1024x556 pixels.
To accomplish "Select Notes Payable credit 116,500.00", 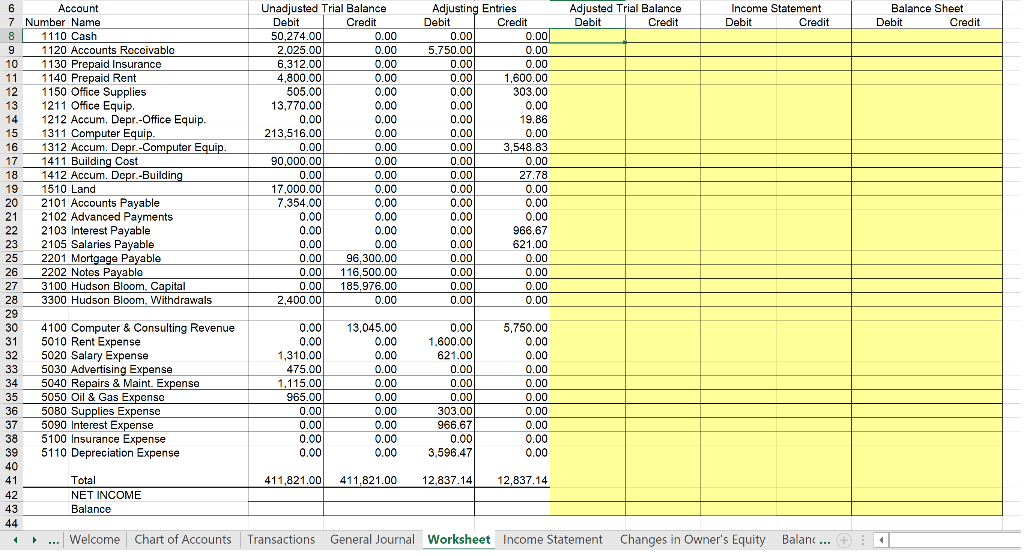I will (368, 272).
